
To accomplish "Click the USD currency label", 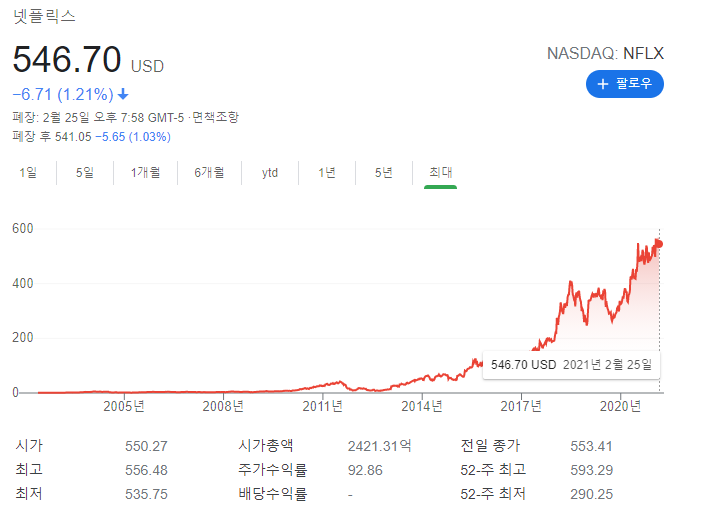I will click(x=147, y=66).
